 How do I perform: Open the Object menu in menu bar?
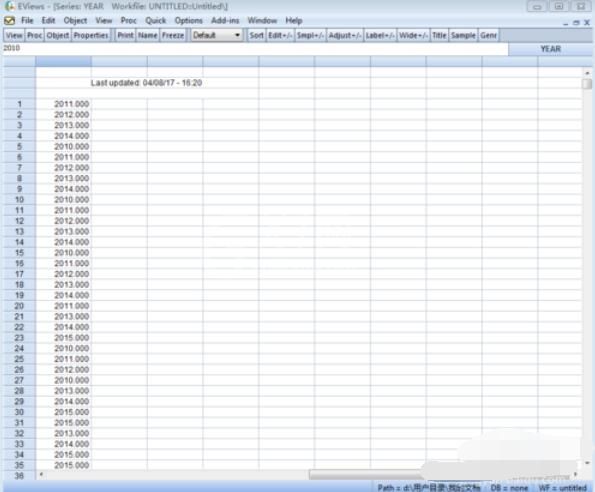pos(75,20)
